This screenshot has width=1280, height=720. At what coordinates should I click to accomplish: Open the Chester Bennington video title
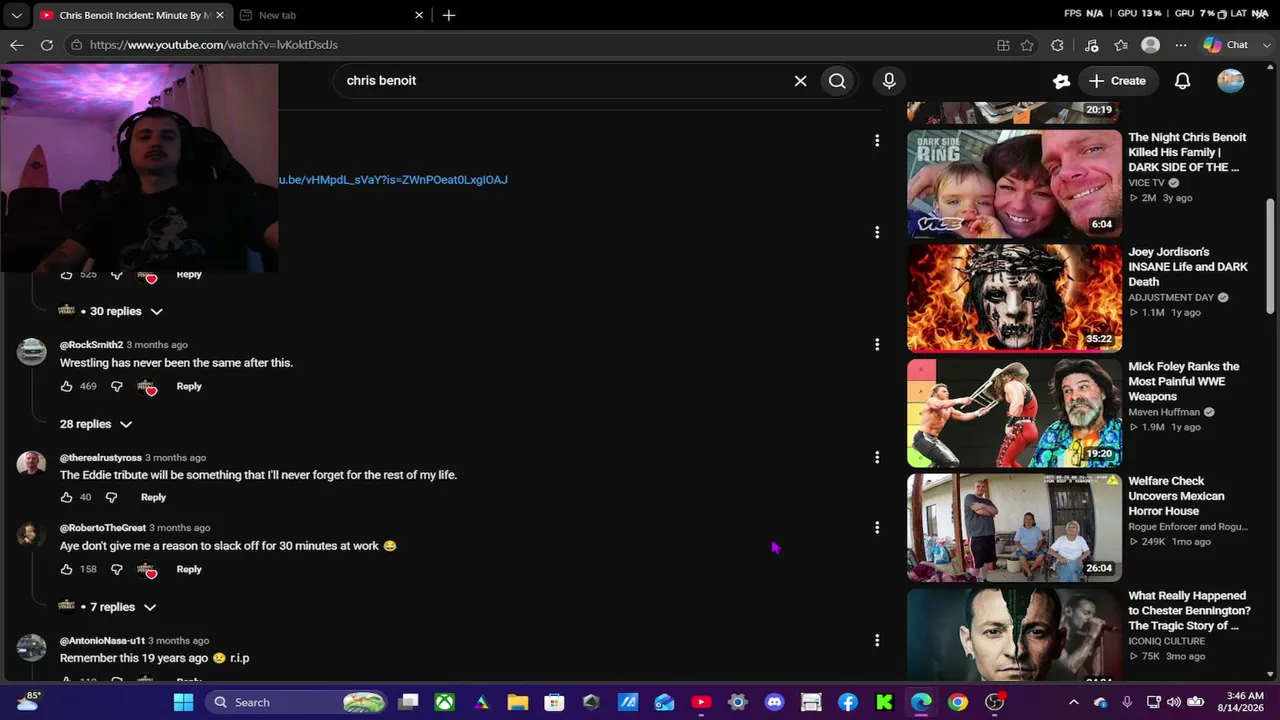[1189, 611]
